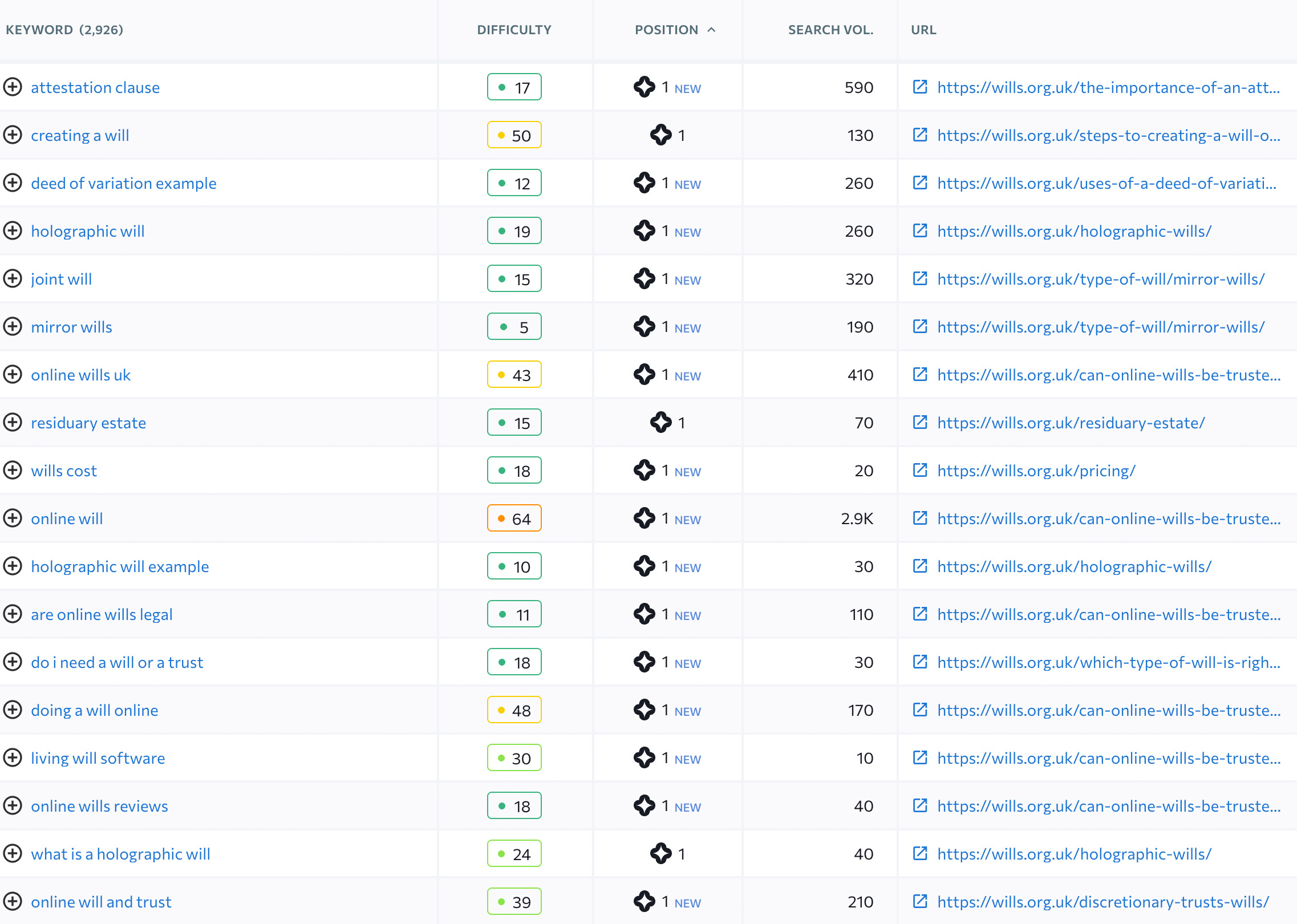Open external link icon in 'online wills reviews' row

(919, 805)
